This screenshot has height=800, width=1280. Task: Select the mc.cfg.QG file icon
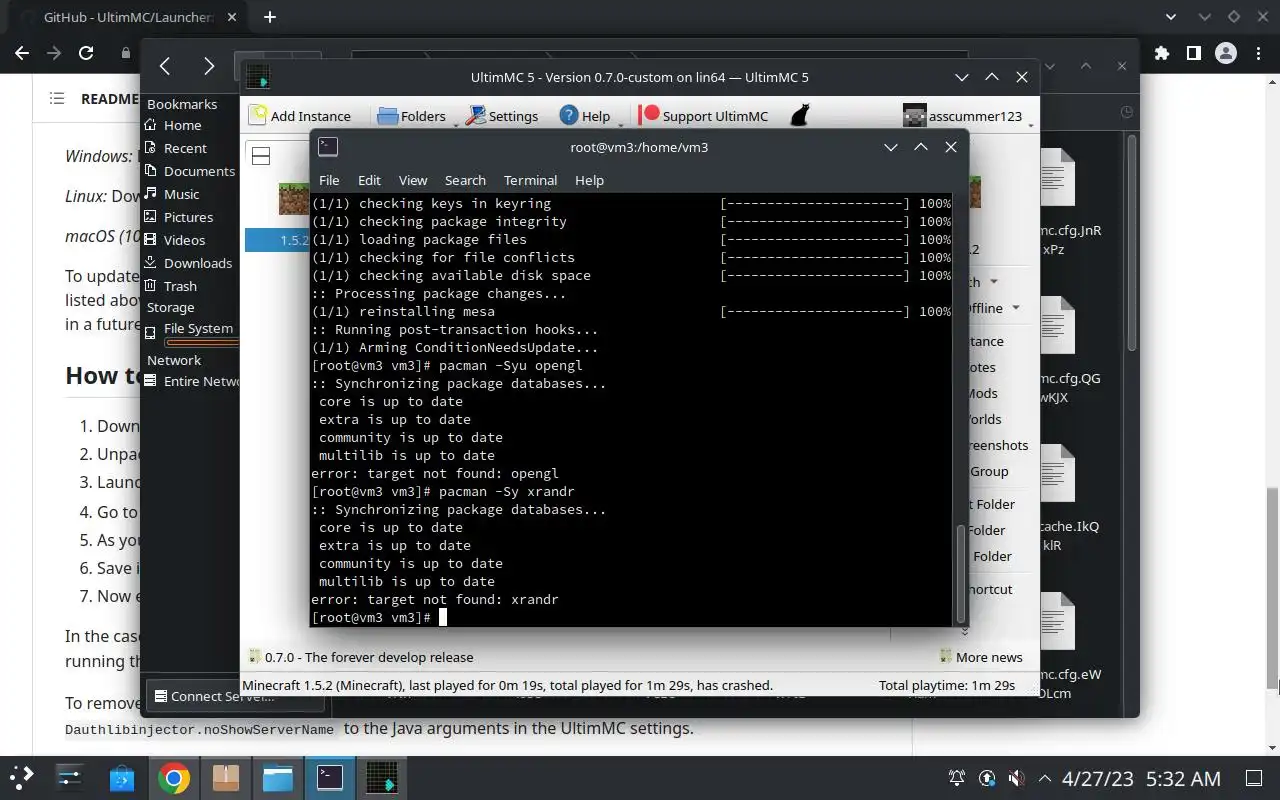pos(1058,327)
